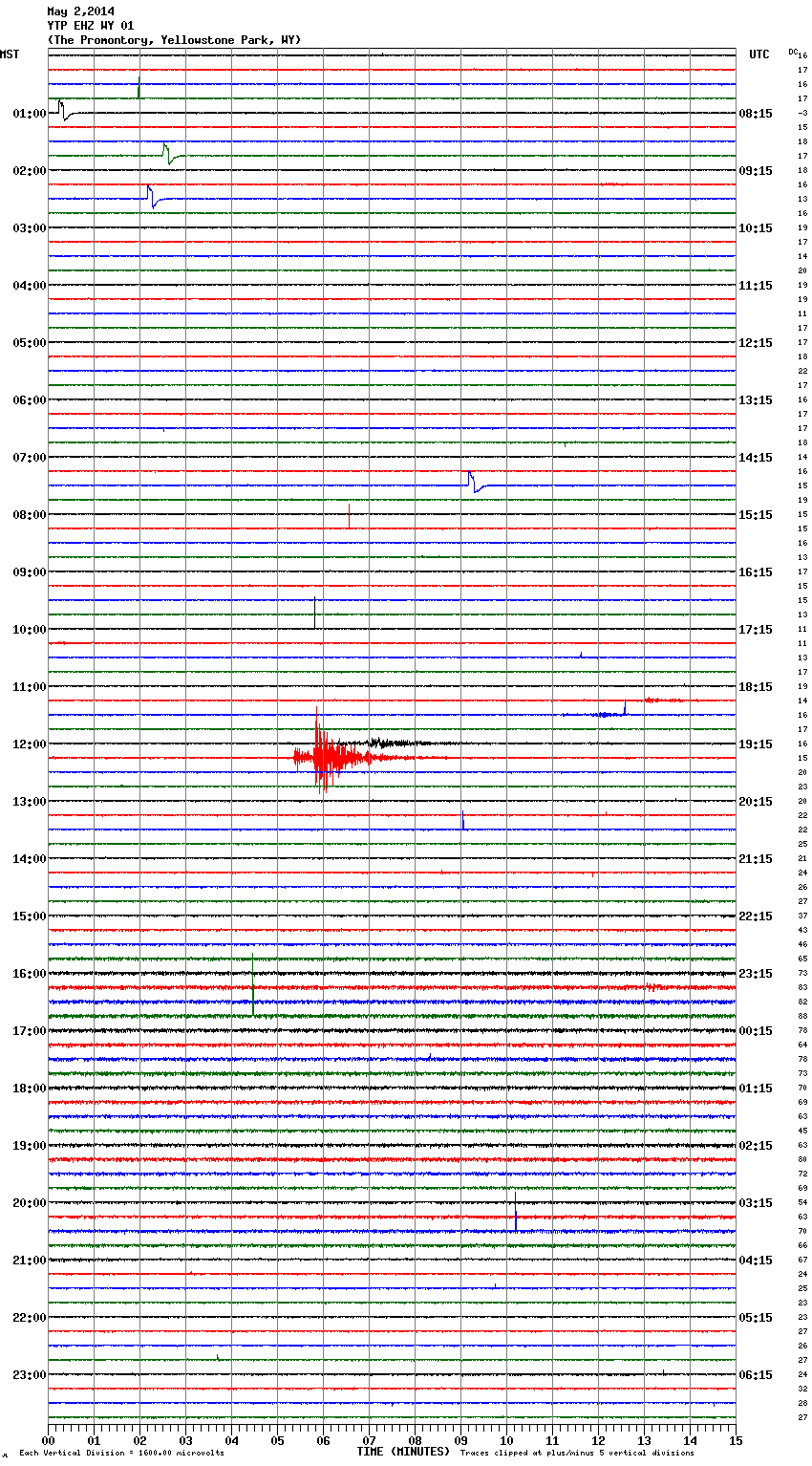This screenshot has width=812, height=1466.
Task: Click the green pulse on the 01:45 trace
Action: (169, 154)
